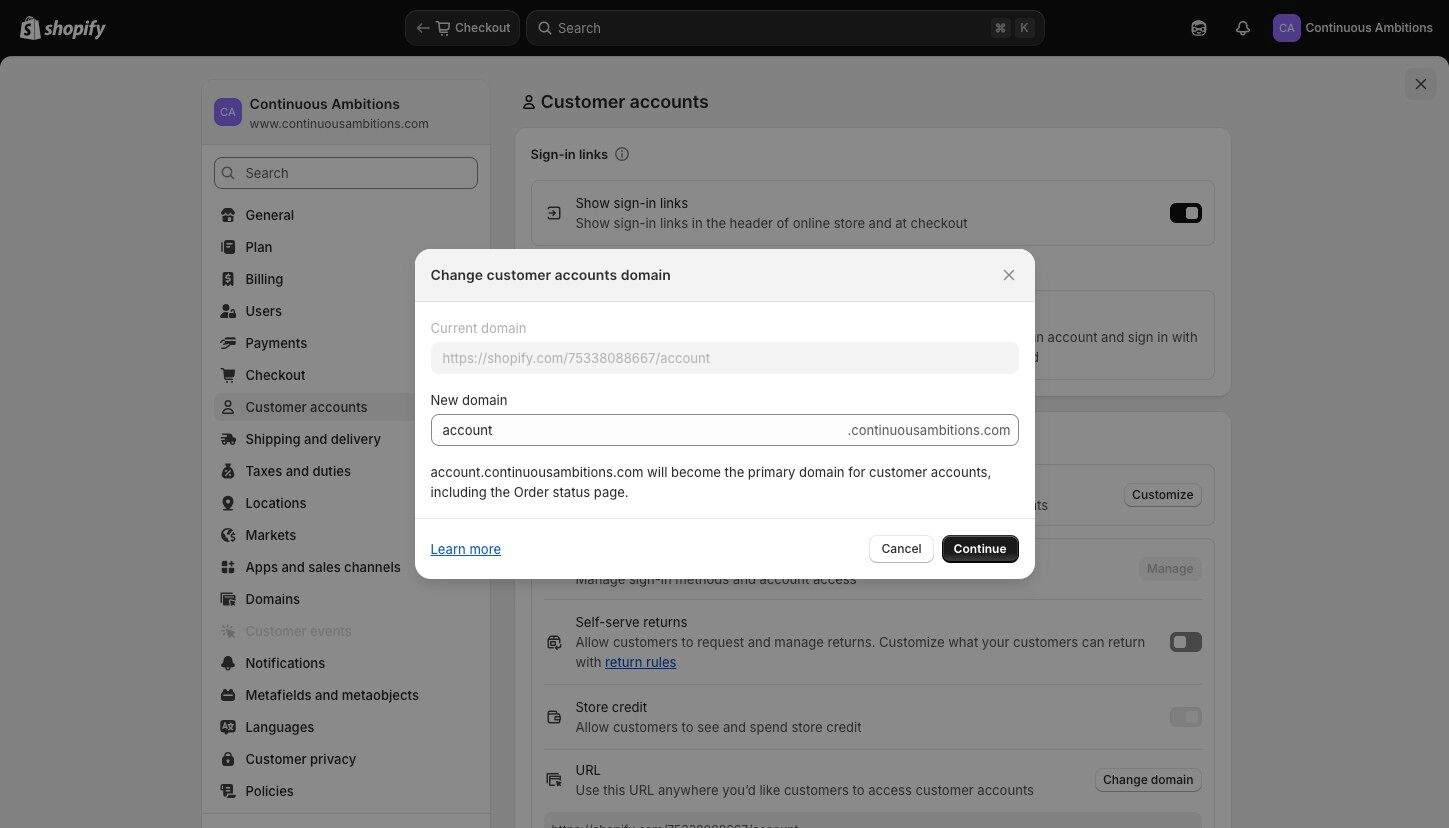Select Payments in settings sidebar
This screenshot has width=1449, height=828.
(276, 343)
